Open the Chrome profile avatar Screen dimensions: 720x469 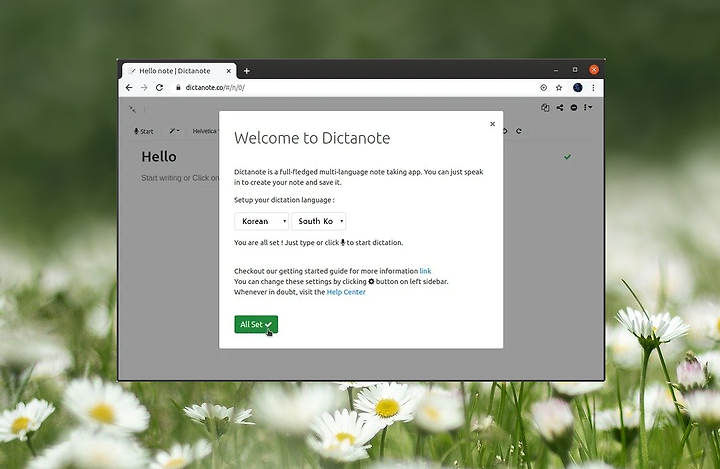click(x=578, y=87)
